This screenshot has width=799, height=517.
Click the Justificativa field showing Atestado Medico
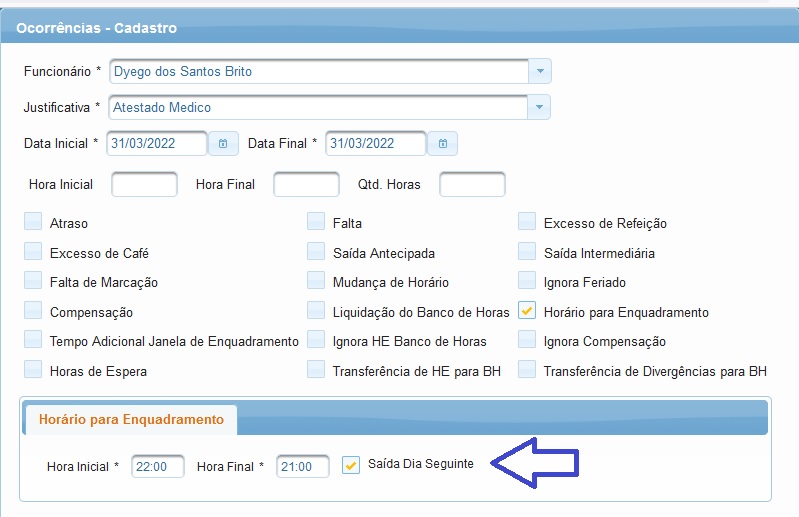click(318, 107)
